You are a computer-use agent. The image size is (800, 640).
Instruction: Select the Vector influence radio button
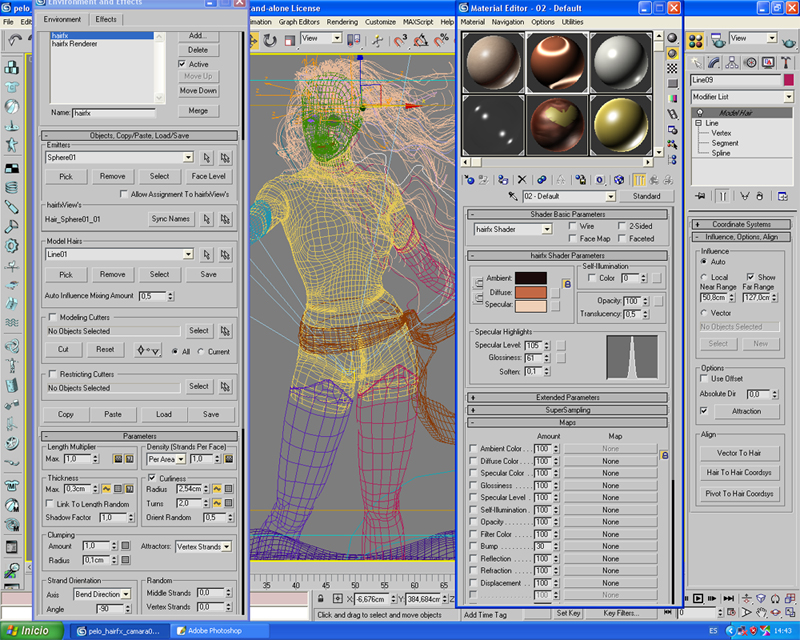click(x=704, y=313)
